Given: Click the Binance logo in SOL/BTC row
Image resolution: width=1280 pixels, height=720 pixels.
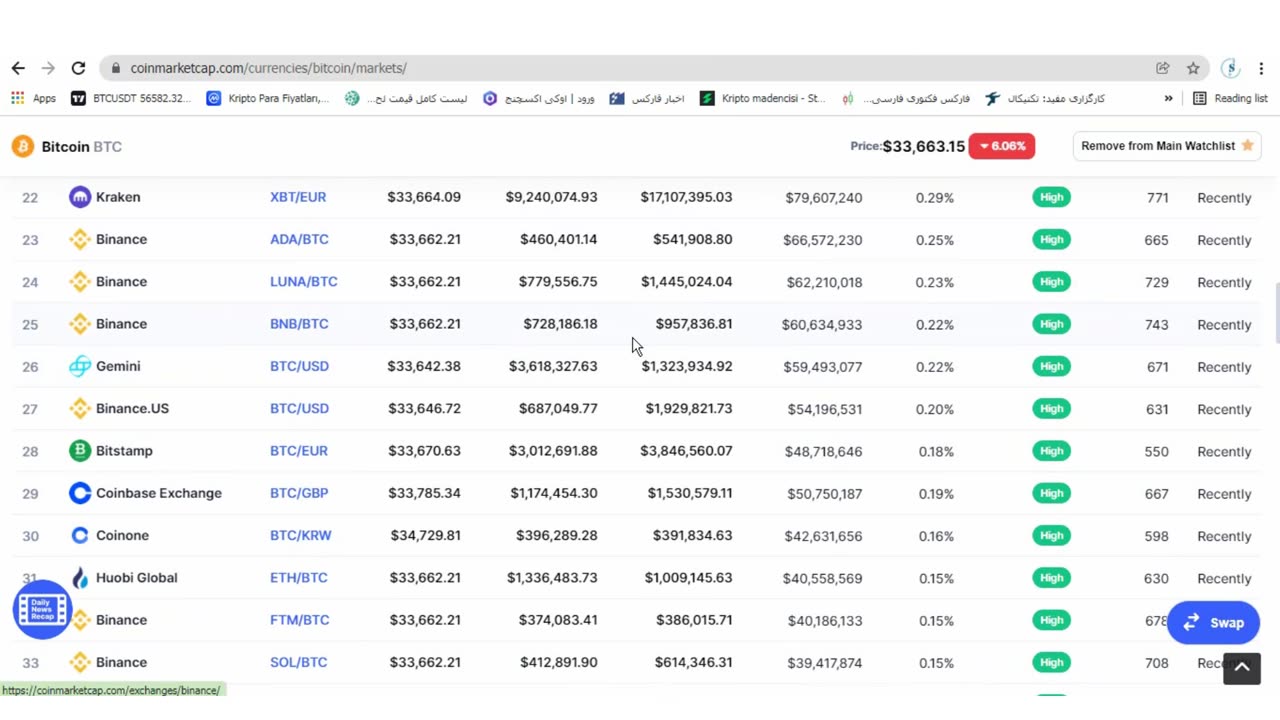Looking at the screenshot, I should [80, 662].
